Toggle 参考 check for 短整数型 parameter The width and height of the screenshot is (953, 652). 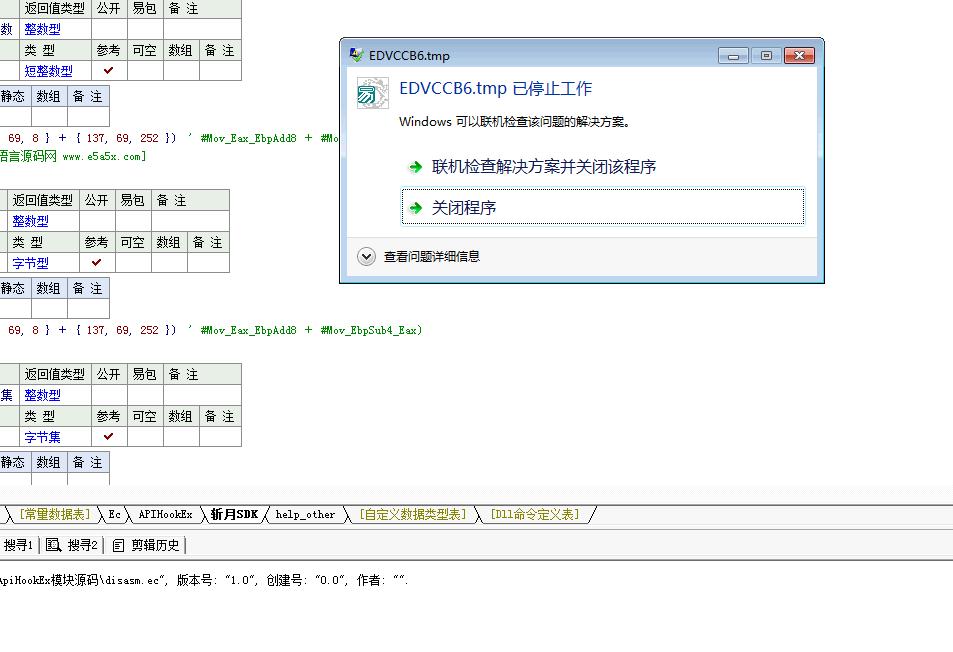pos(109,70)
